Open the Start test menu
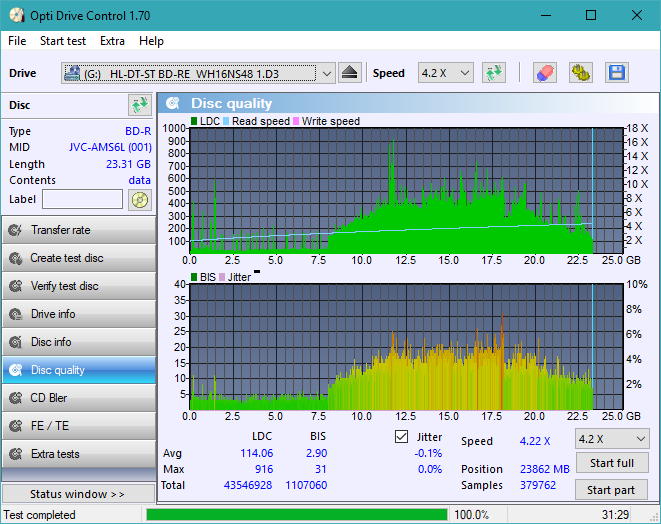 click(63, 41)
